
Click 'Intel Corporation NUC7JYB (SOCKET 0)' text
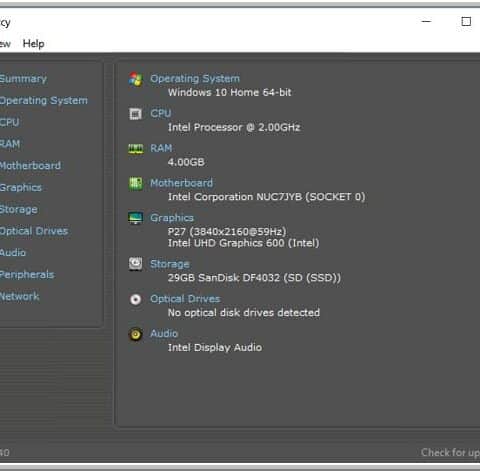pyautogui.click(x=267, y=197)
